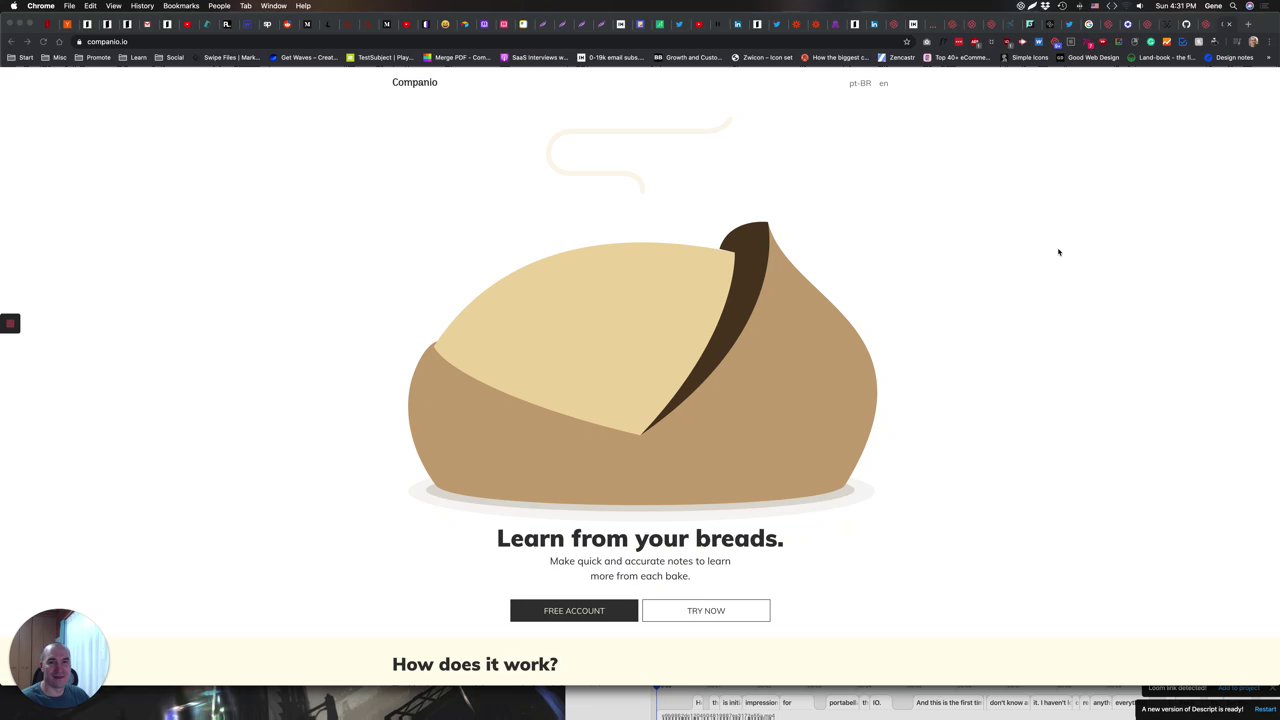Open the Design notes bookmark

(x=1229, y=58)
